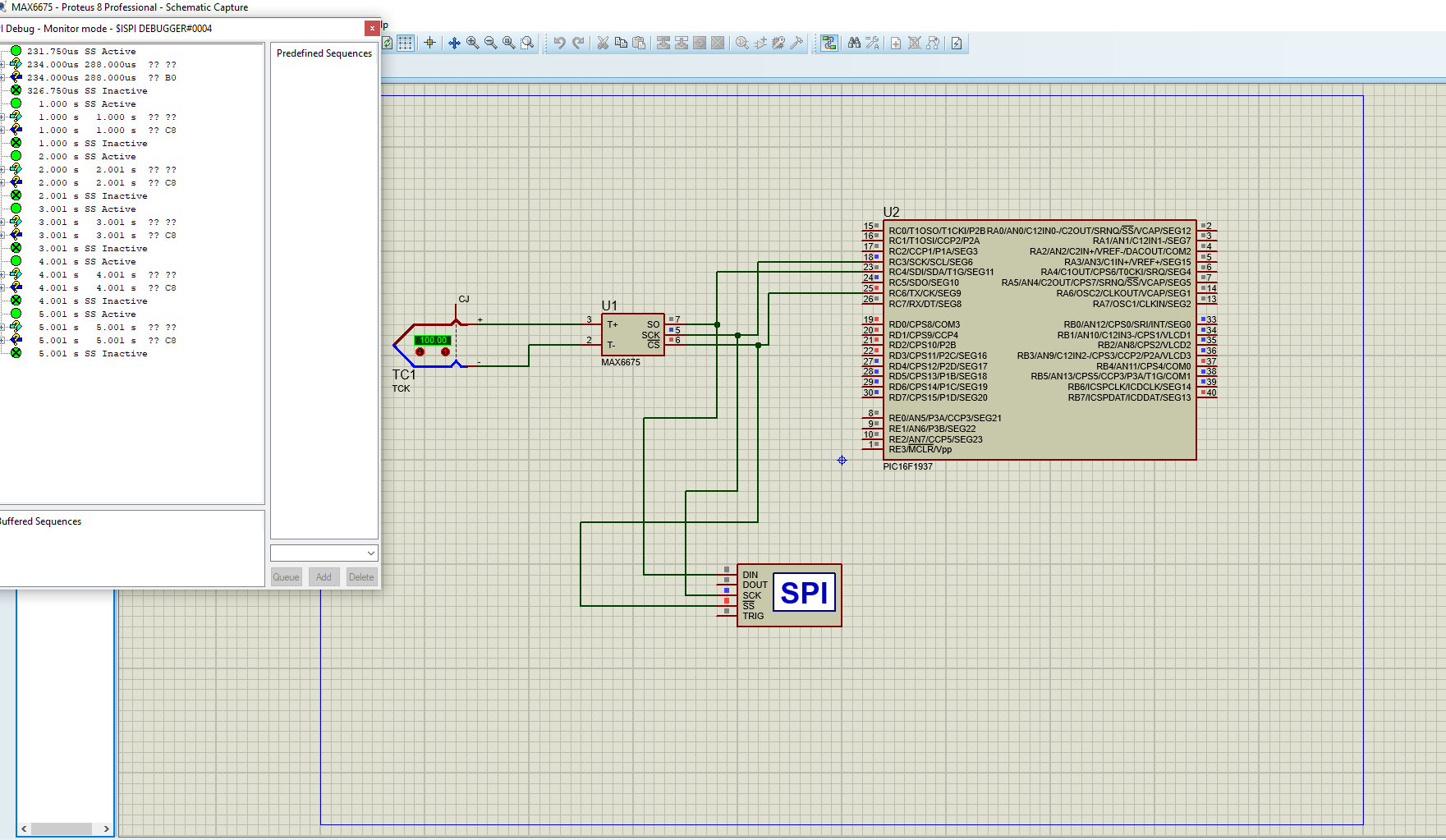
Task: Click the Block Copy icon
Action: (x=663, y=43)
